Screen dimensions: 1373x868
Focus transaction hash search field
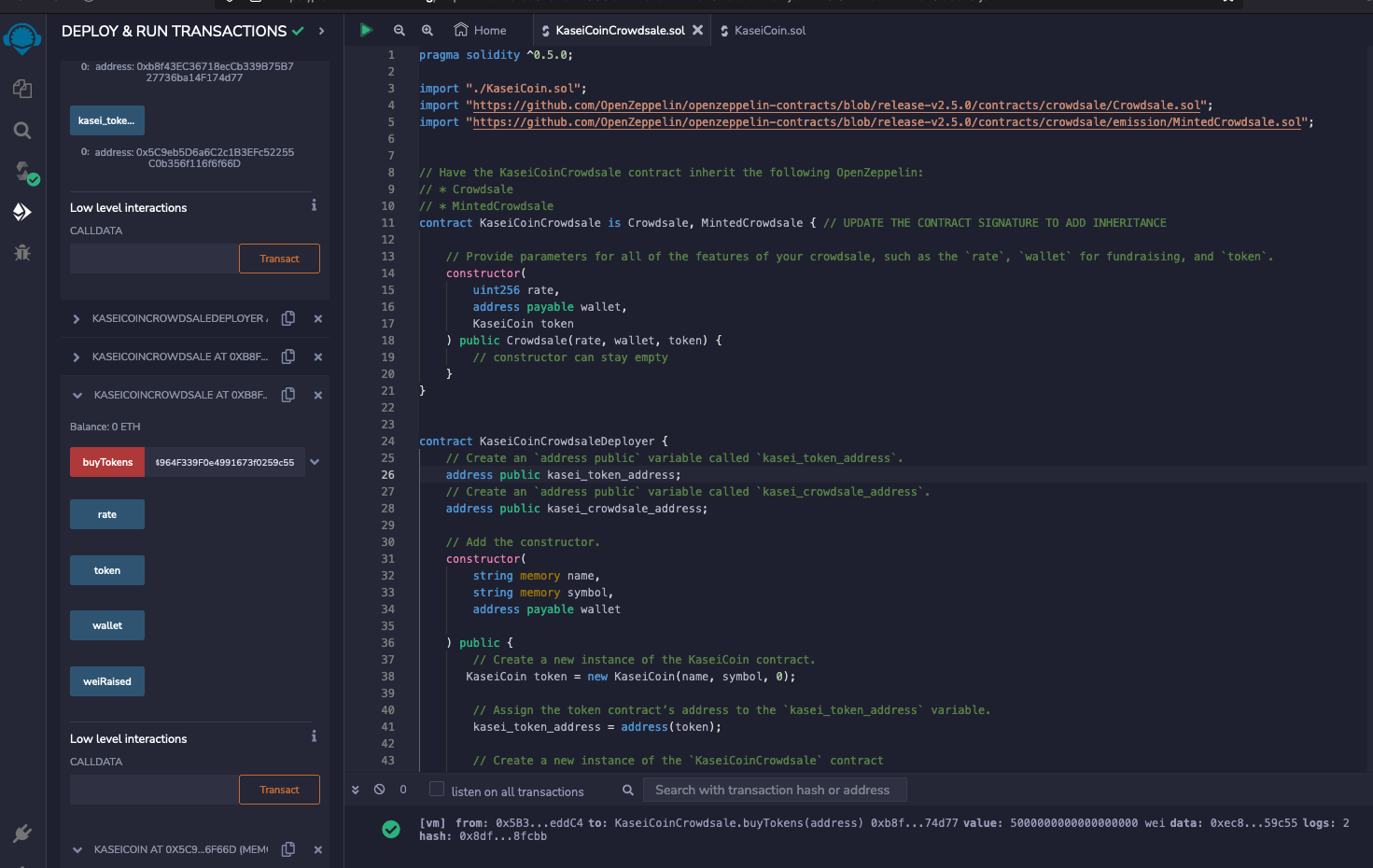(776, 790)
